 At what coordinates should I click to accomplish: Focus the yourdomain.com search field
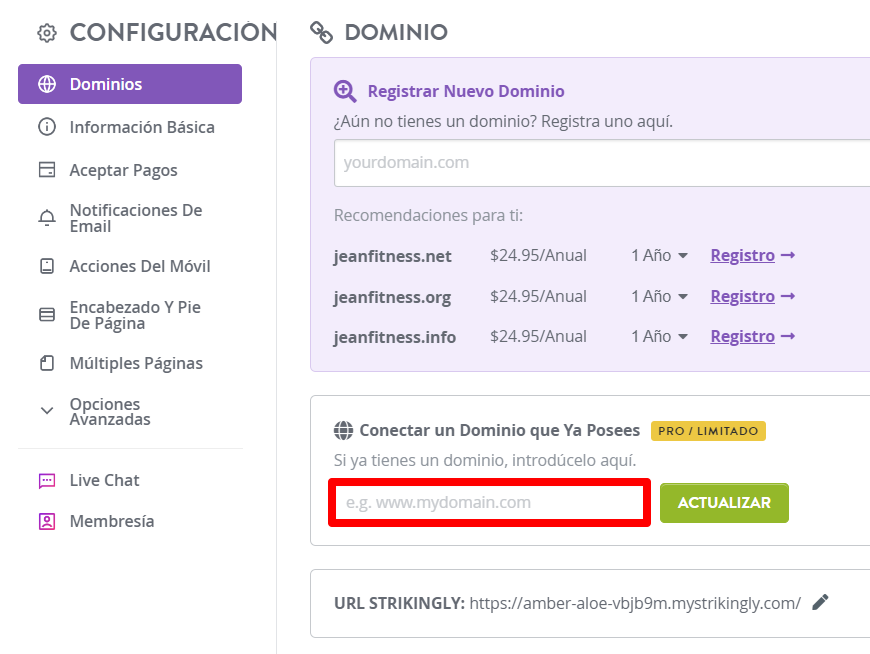point(602,163)
